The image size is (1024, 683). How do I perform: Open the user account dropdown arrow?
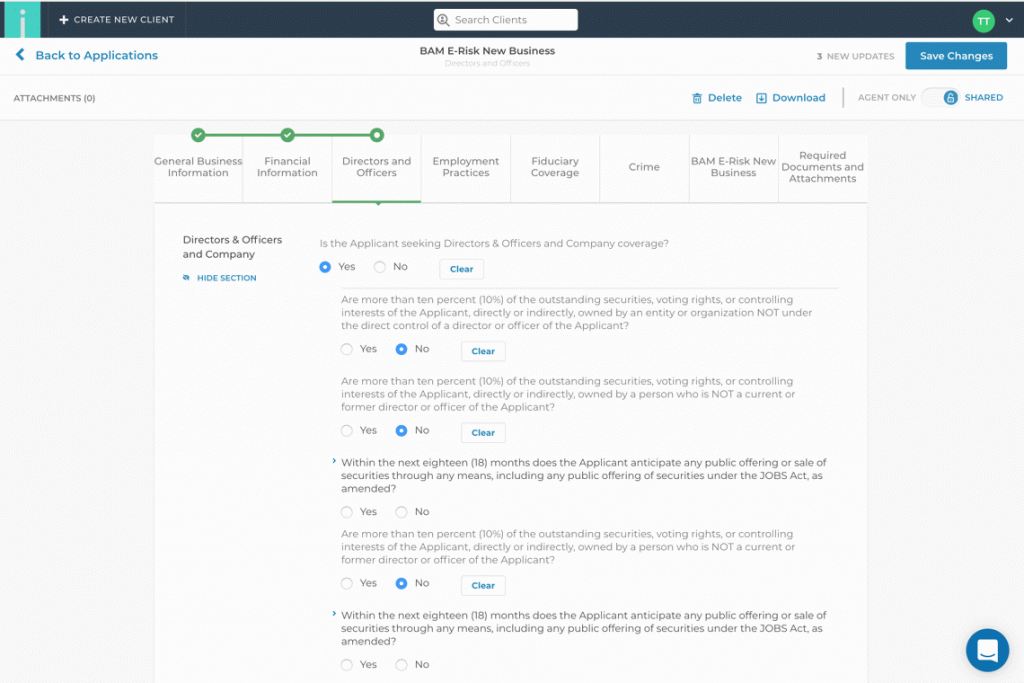click(x=1008, y=20)
